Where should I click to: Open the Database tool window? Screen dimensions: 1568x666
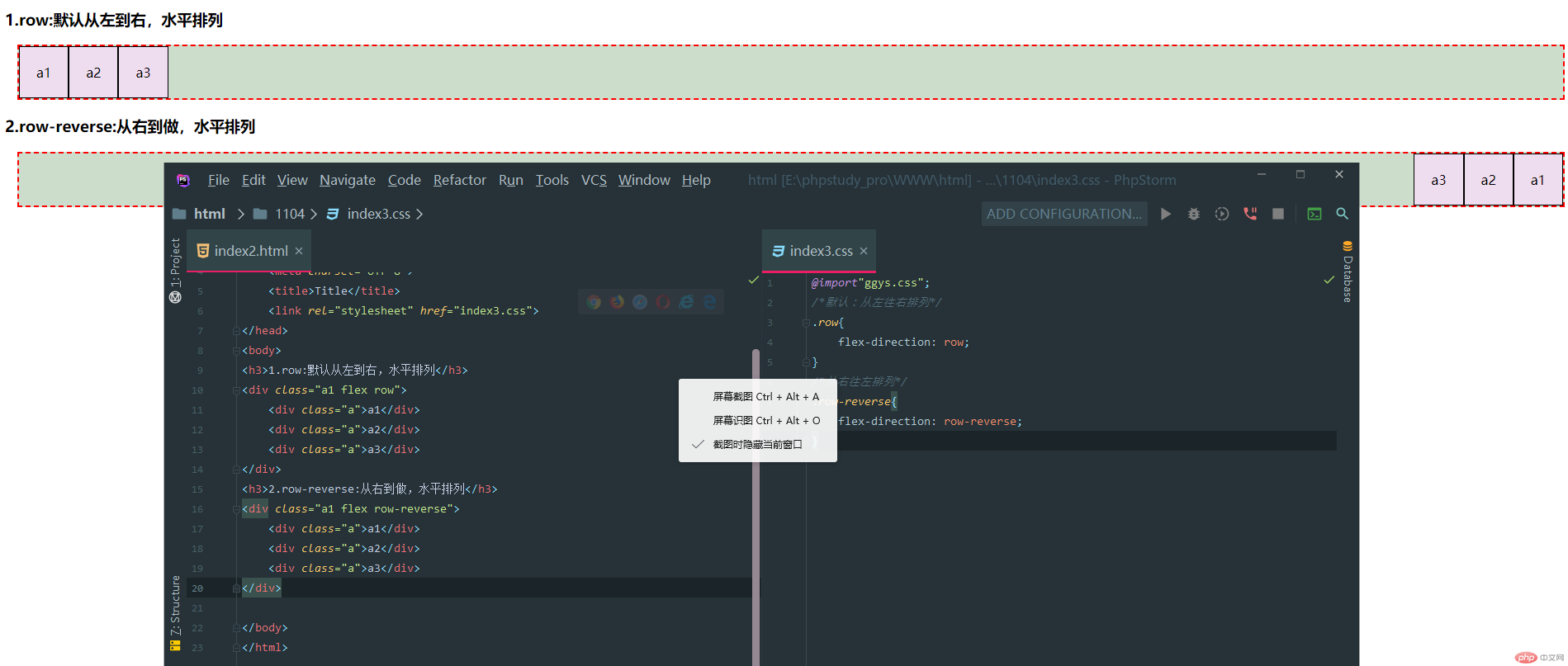(x=1348, y=272)
